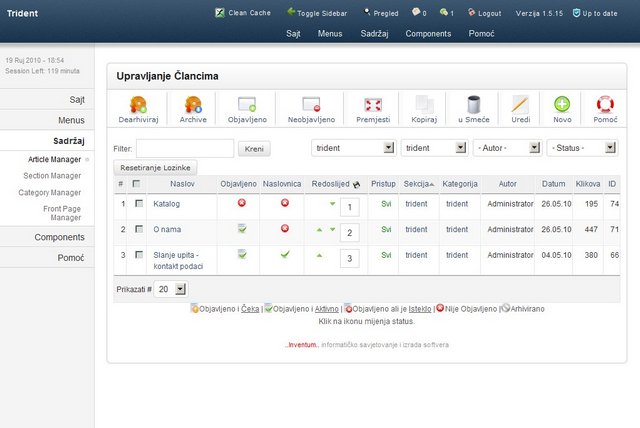Click the Uredi edit pencil icon
Viewport: 640px width, 428px height.
(520, 104)
